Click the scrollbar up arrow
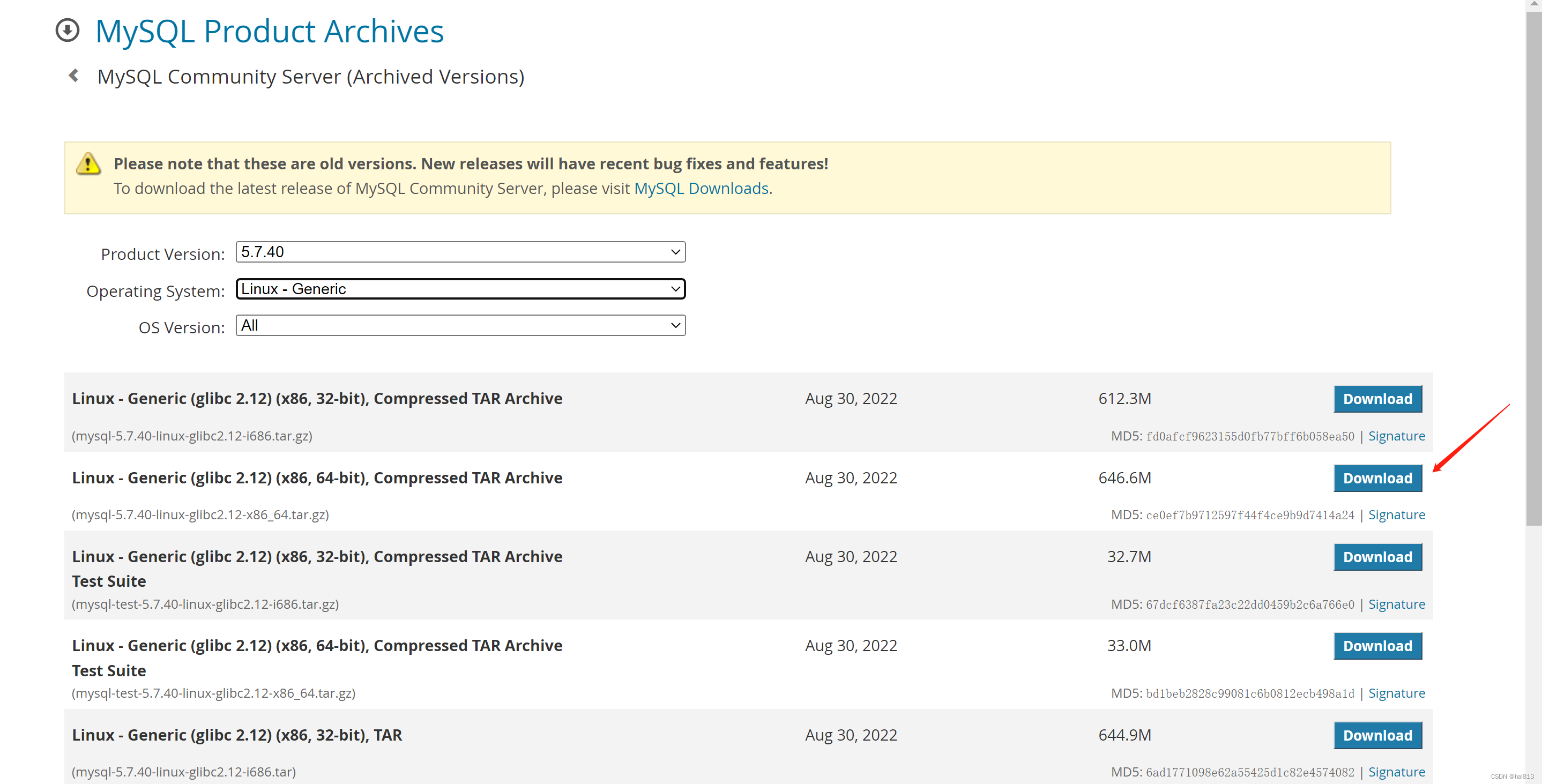This screenshot has width=1542, height=784. [x=1533, y=4]
